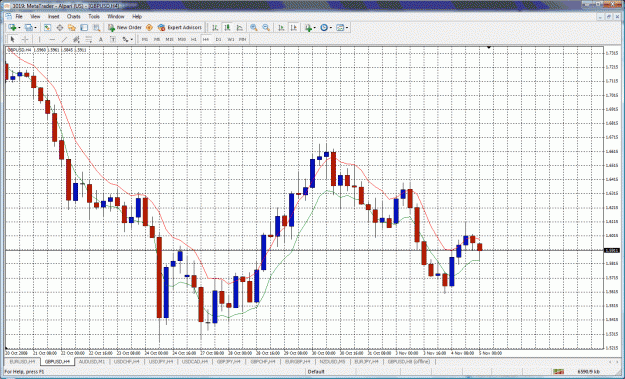Open the Charts menu
625x379 pixels.
(x=73, y=16)
